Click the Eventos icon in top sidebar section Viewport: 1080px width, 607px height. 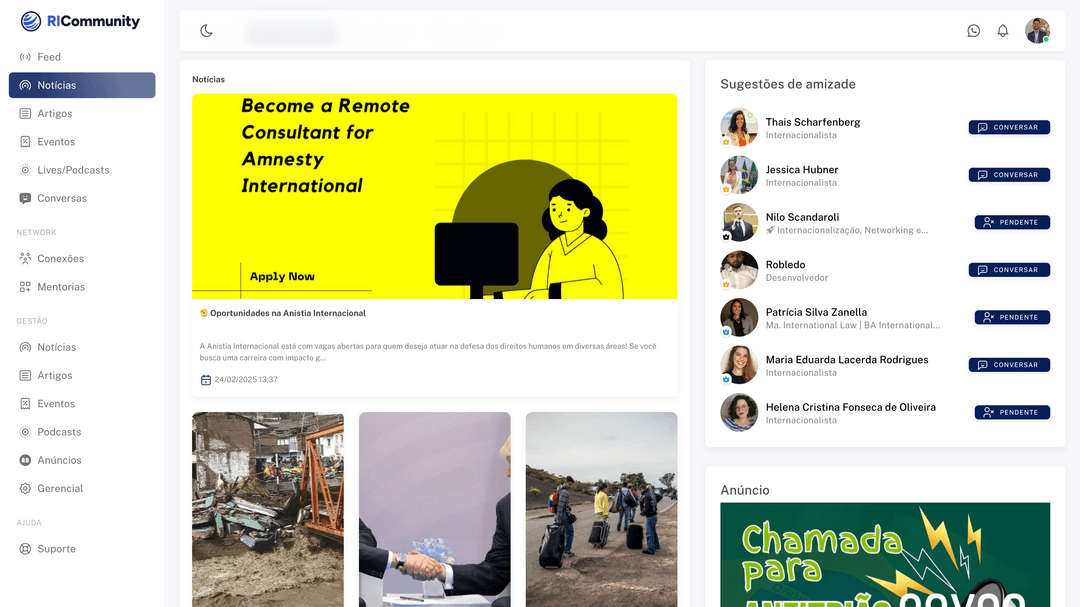point(25,142)
